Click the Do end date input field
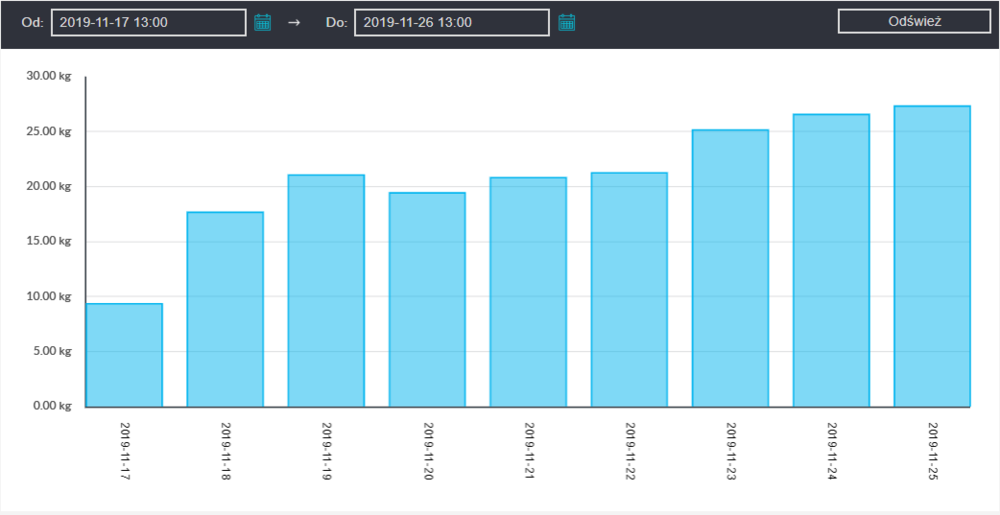This screenshot has width=1000, height=515. coord(451,22)
